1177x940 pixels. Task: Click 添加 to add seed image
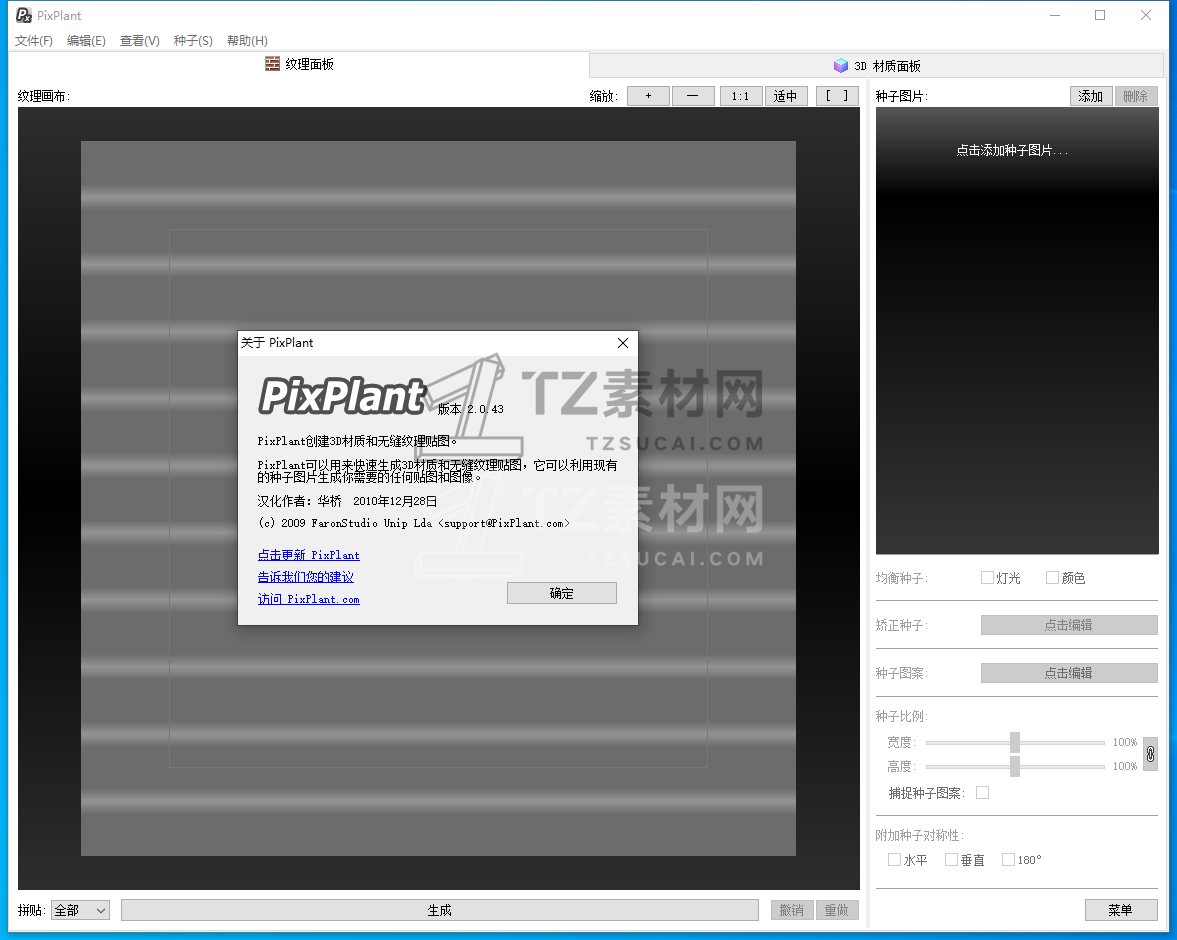1091,96
